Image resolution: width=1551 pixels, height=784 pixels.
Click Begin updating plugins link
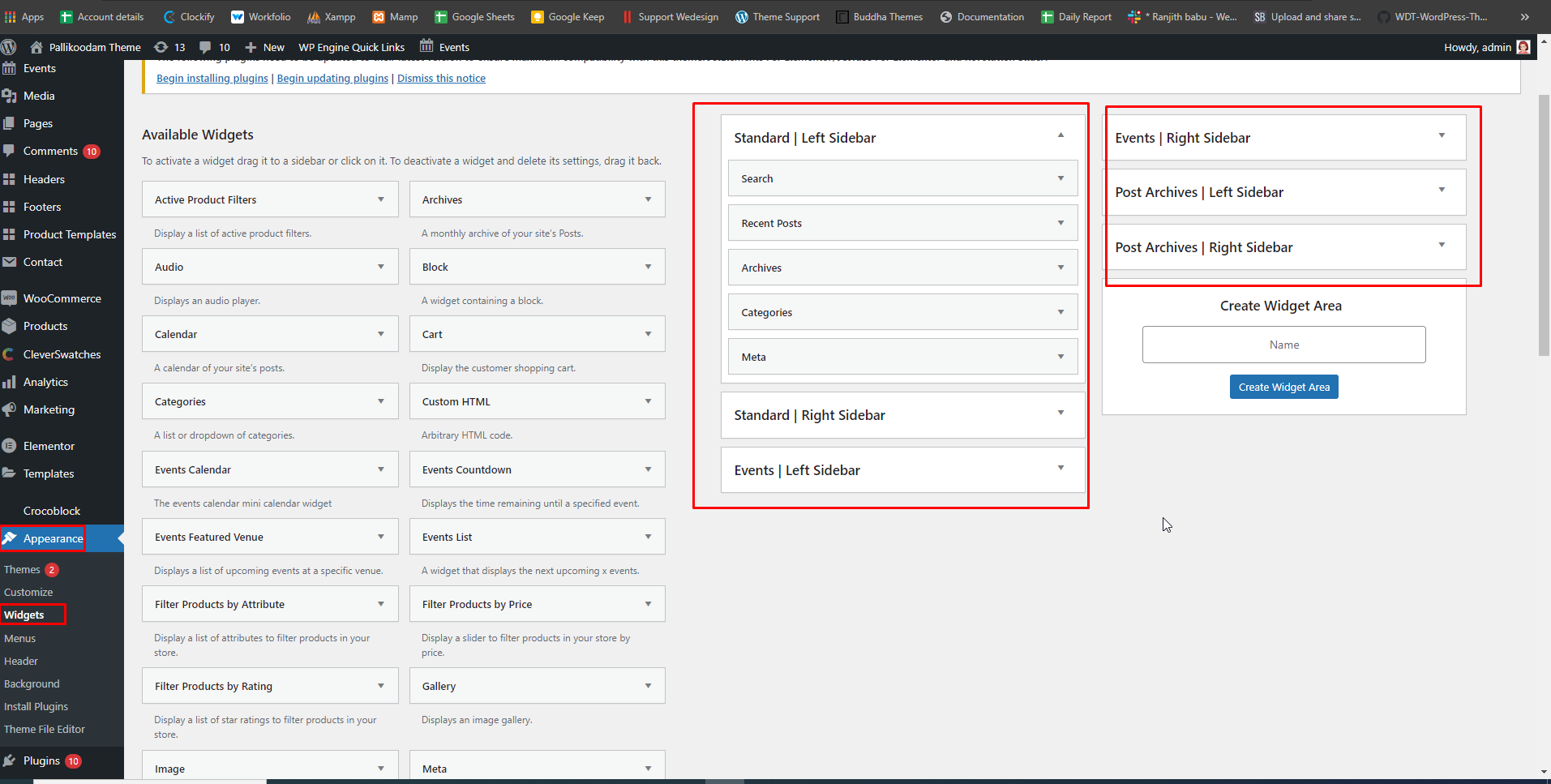[332, 78]
